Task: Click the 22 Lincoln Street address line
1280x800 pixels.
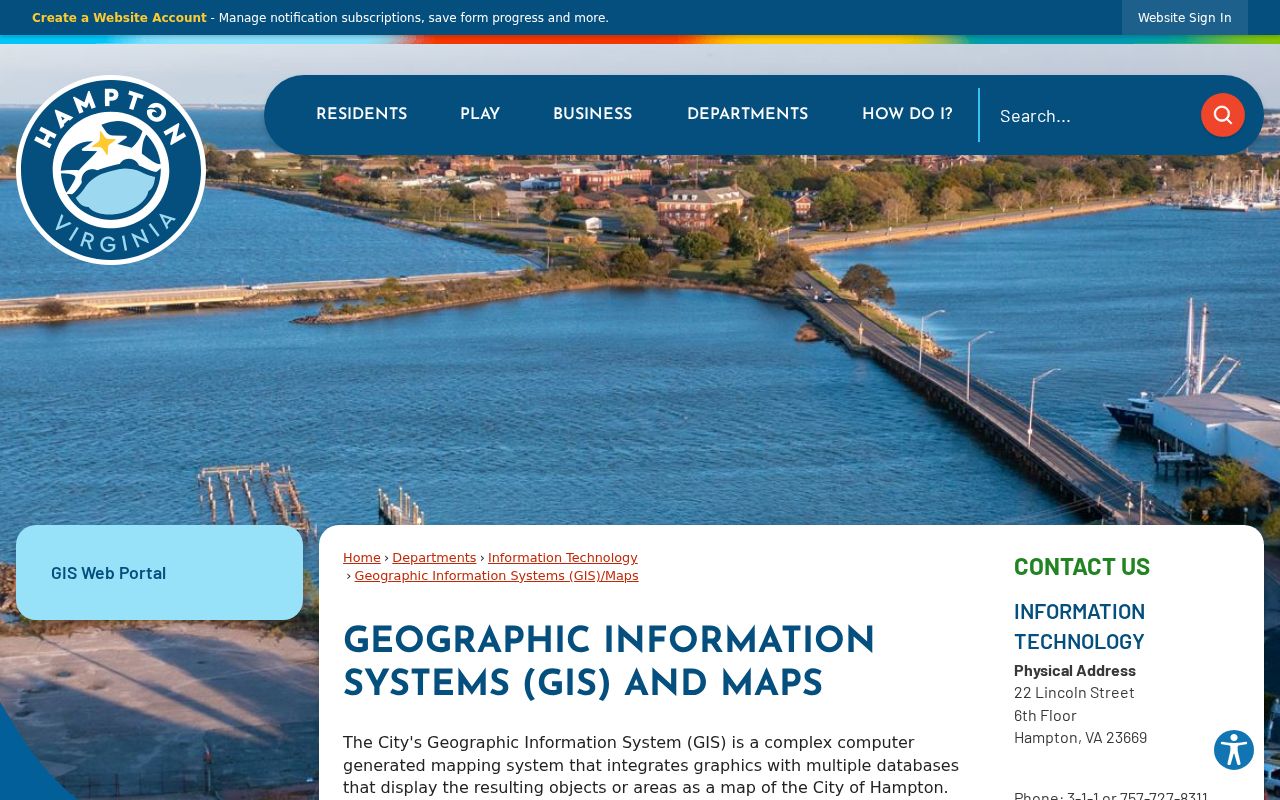Action: (x=1074, y=692)
